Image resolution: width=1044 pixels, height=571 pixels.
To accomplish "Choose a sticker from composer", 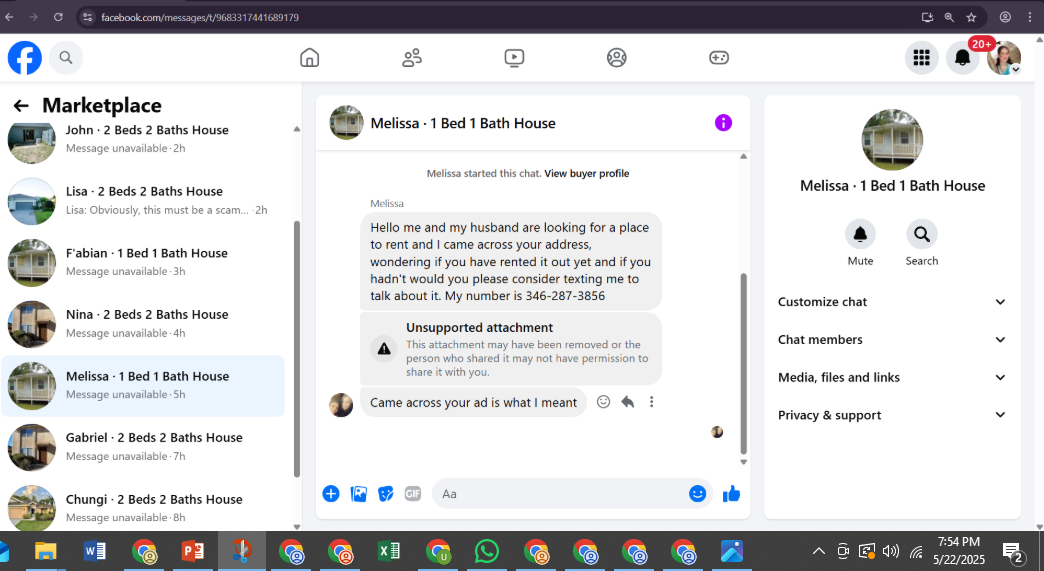I will [386, 494].
